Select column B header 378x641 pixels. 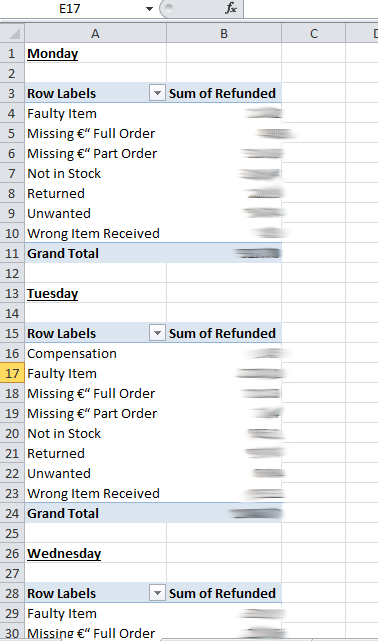[224, 33]
